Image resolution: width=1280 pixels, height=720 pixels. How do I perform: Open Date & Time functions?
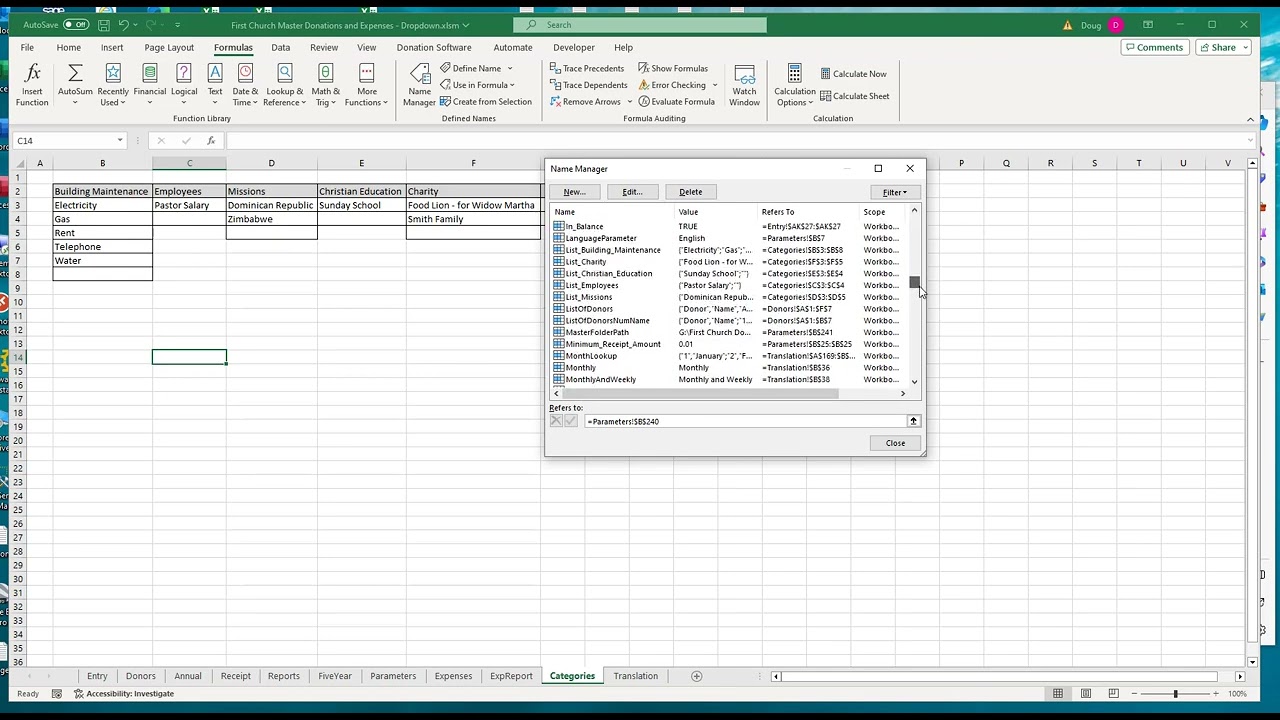245,84
